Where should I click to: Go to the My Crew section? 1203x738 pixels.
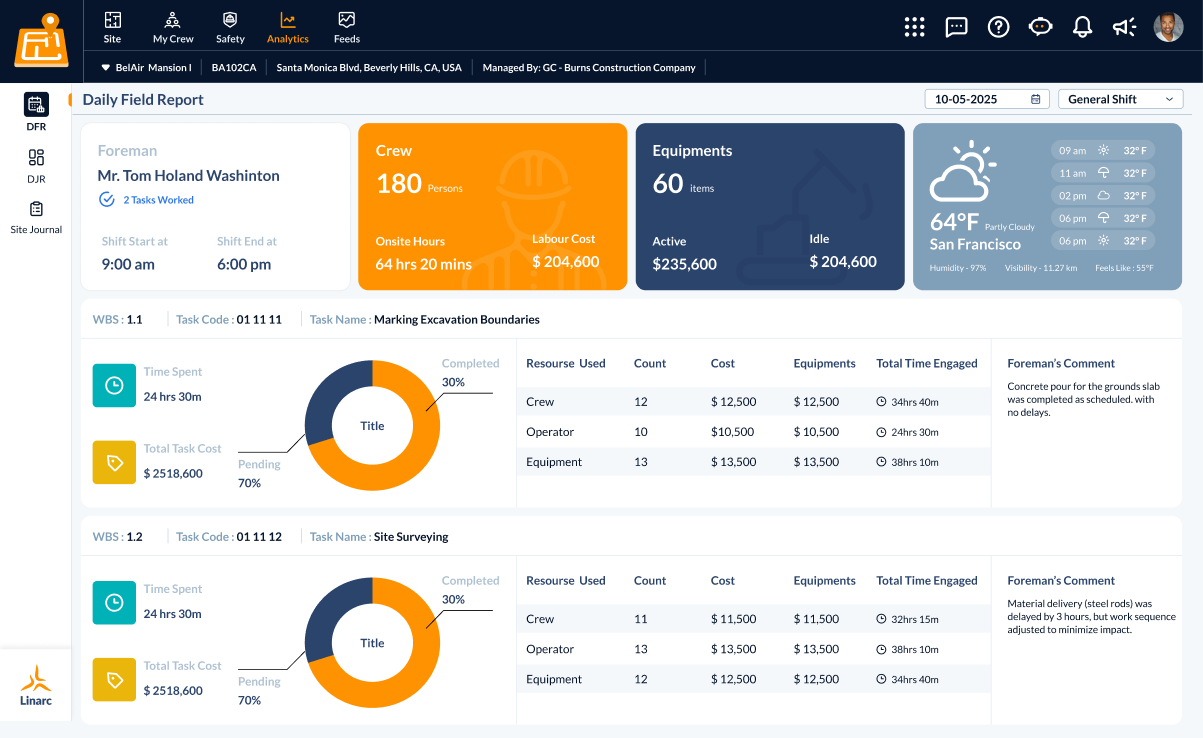click(x=172, y=27)
